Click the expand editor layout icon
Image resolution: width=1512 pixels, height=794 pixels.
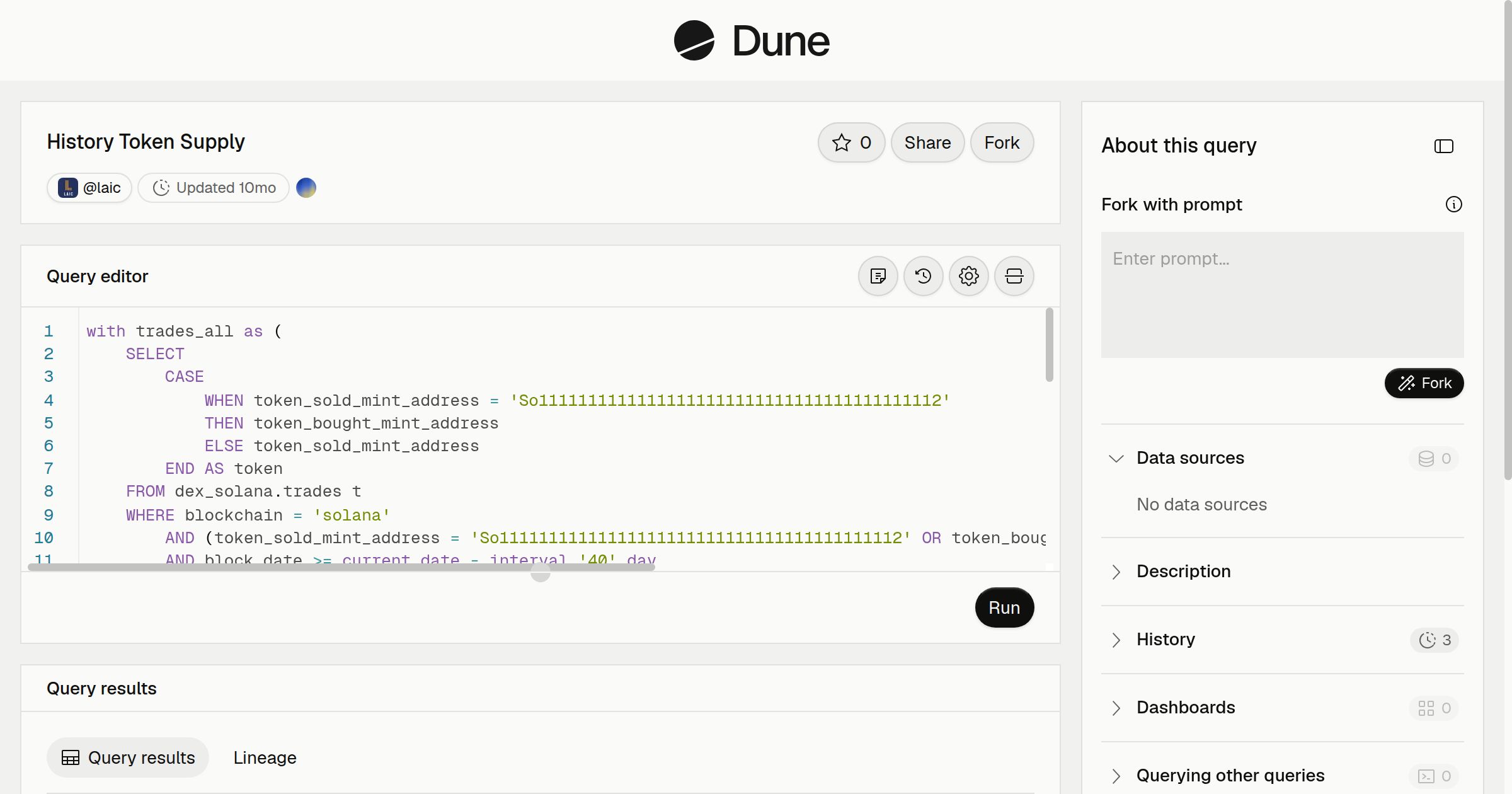(x=1014, y=276)
